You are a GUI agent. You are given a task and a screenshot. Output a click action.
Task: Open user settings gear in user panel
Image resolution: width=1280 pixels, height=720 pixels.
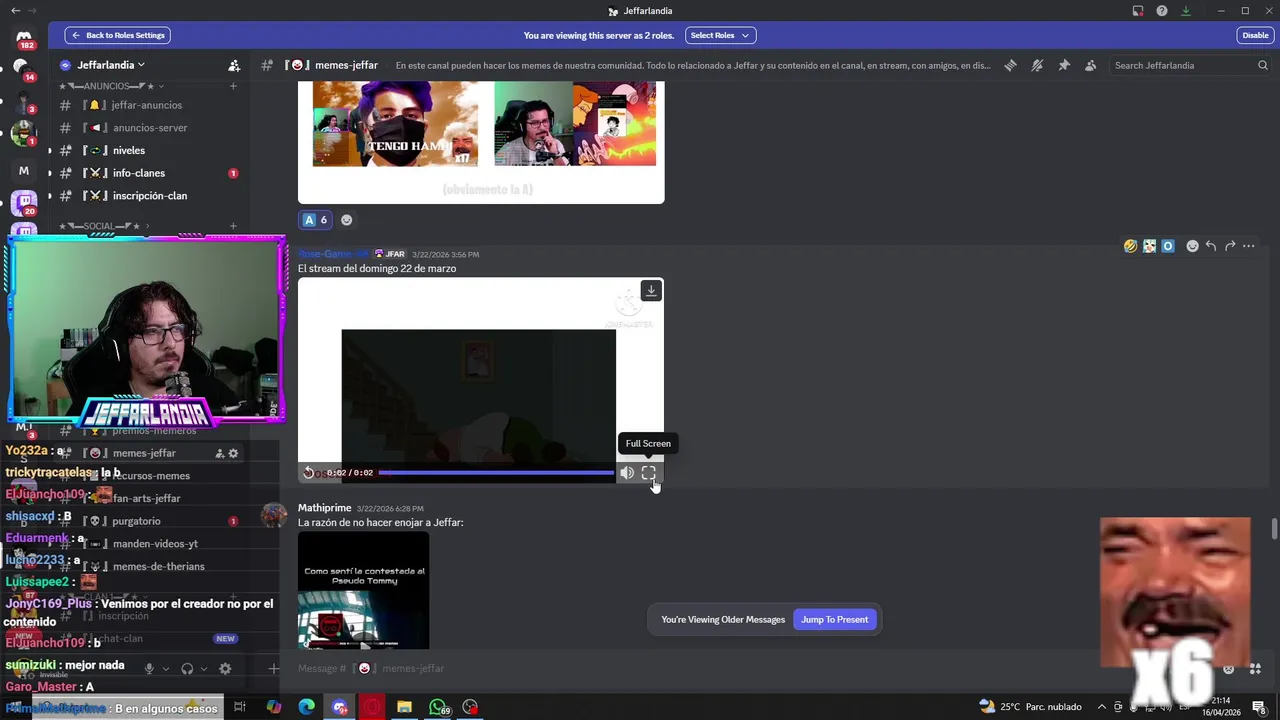225,668
